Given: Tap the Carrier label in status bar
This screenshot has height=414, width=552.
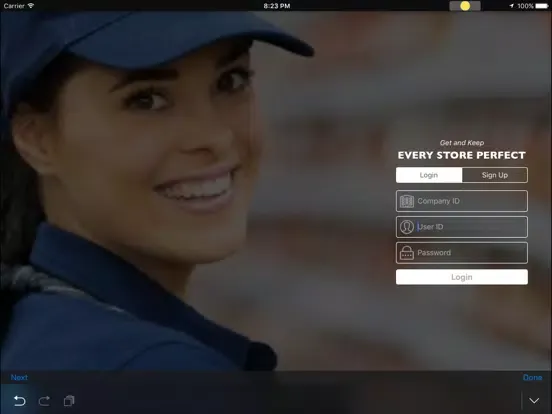Looking at the screenshot, I should (x=14, y=6).
